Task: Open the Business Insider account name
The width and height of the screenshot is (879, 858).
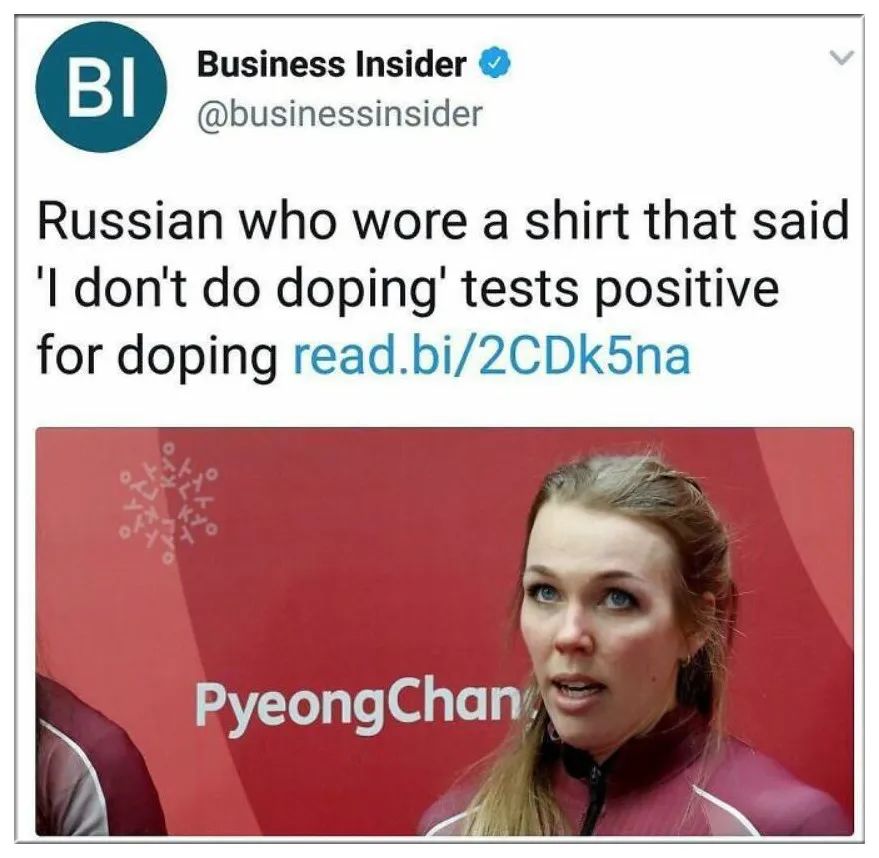Action: pos(331,64)
